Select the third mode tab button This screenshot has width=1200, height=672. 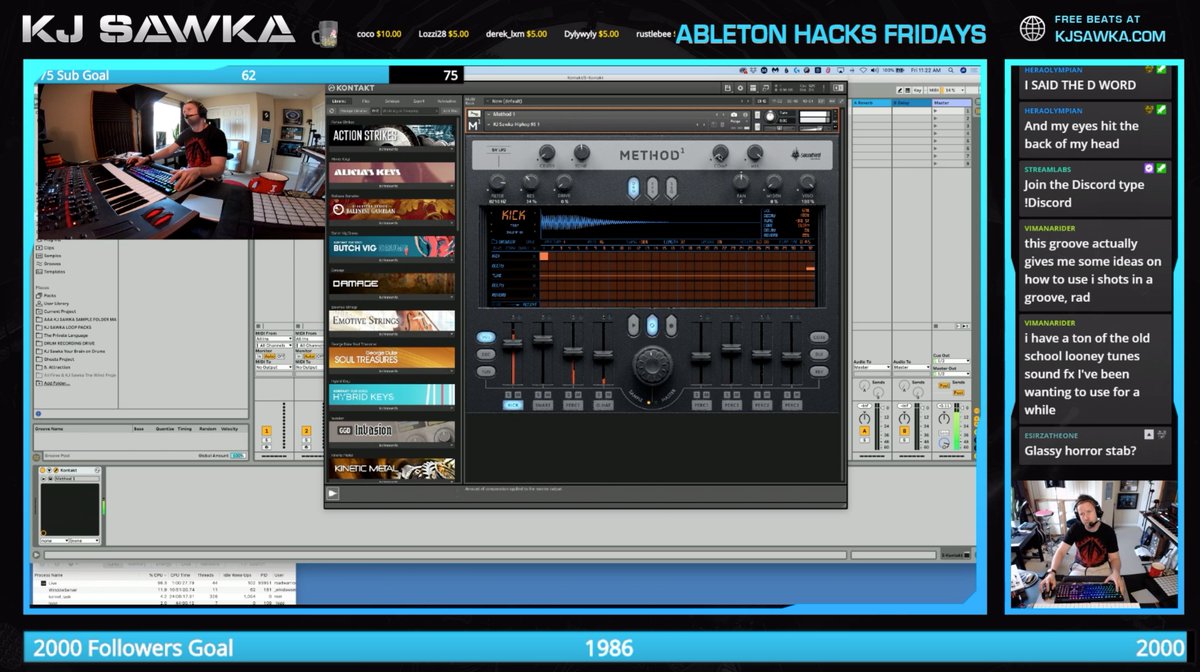click(671, 187)
